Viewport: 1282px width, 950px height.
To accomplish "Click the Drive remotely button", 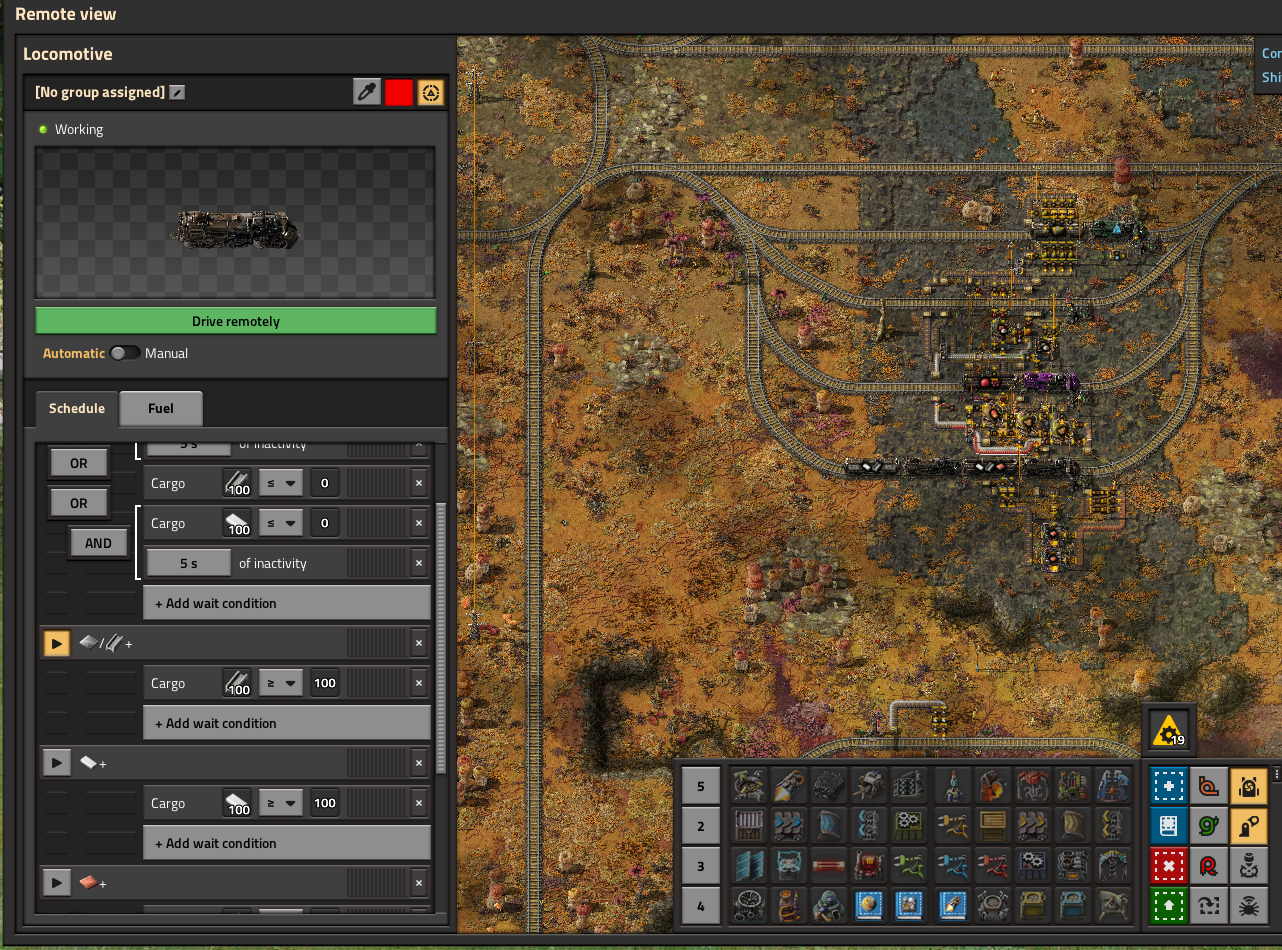I will pos(236,321).
